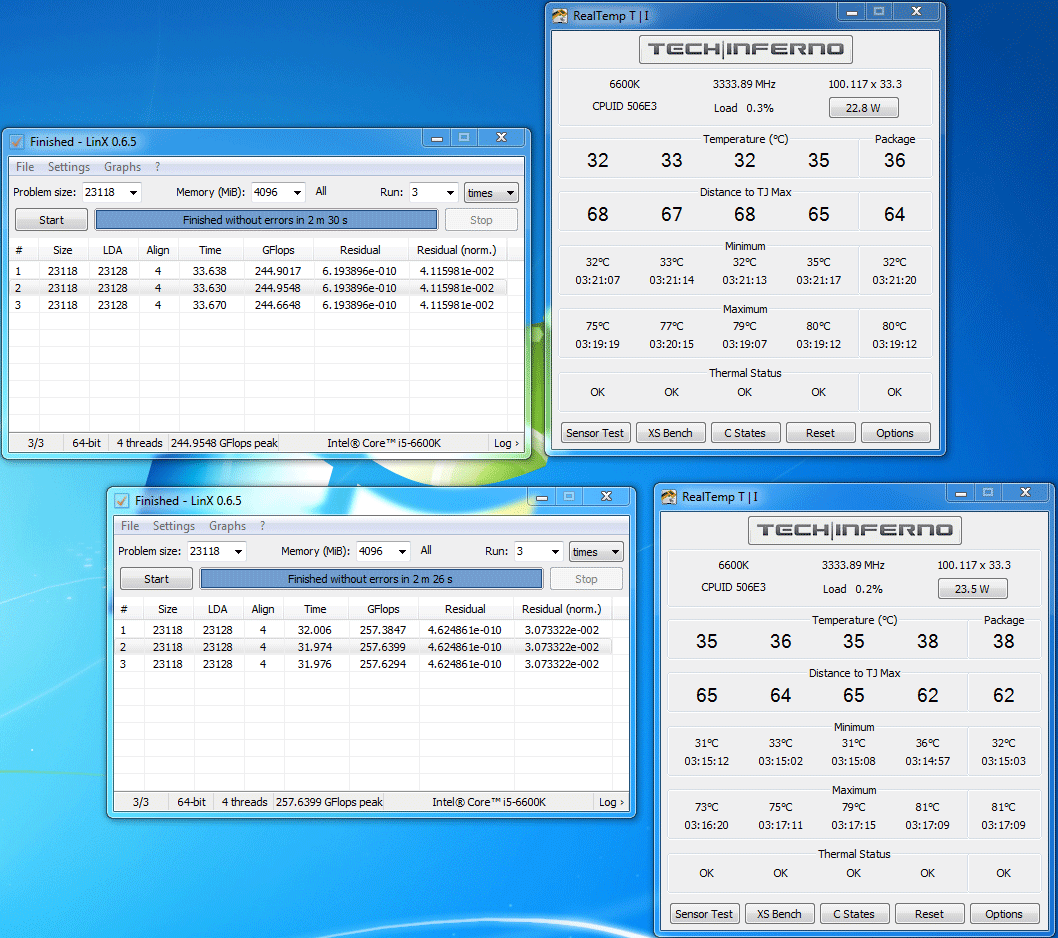Click the Align column header in the upper LinX window
This screenshot has width=1058, height=938.
click(158, 250)
